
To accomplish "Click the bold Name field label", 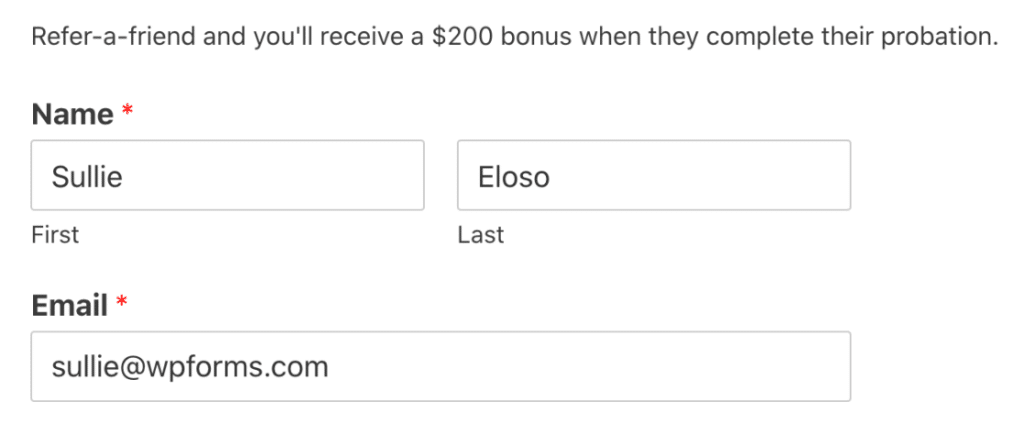I will [x=72, y=114].
